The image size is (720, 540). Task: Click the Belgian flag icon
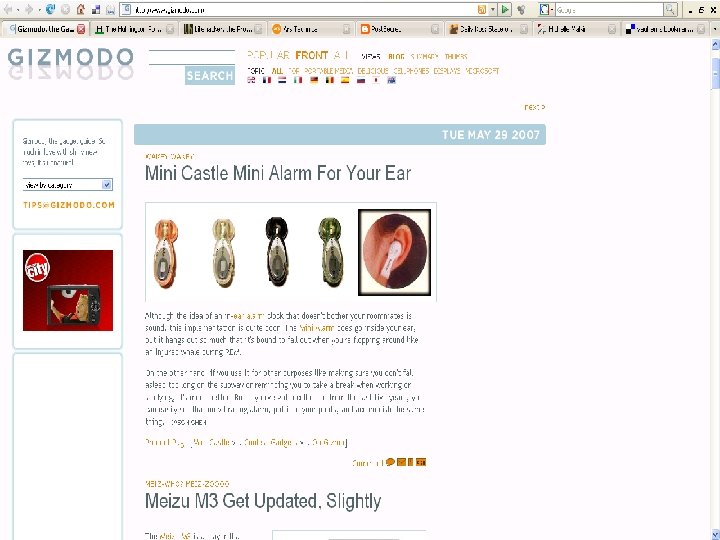[x=330, y=80]
